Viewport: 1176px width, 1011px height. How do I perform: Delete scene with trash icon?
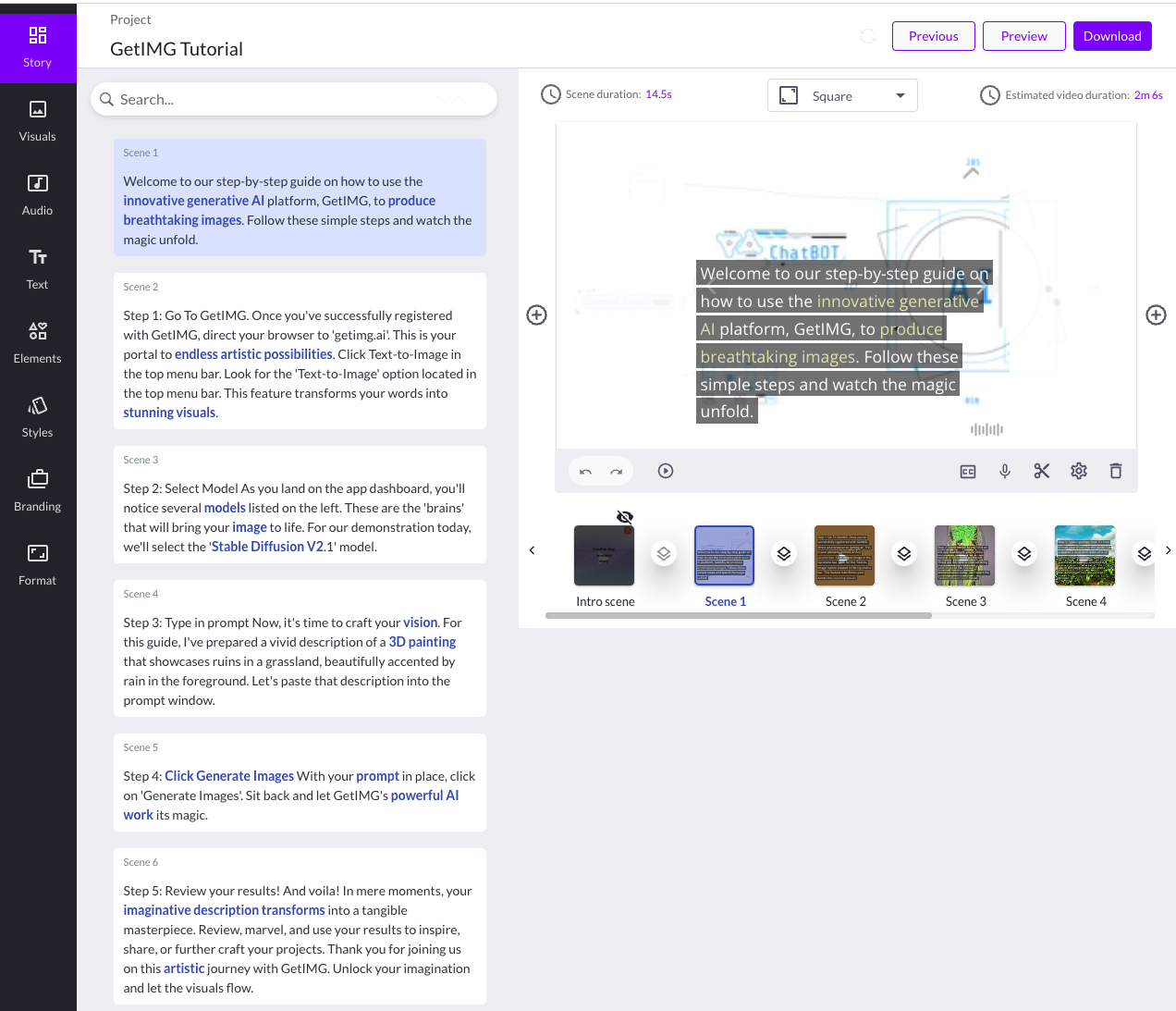click(x=1116, y=471)
